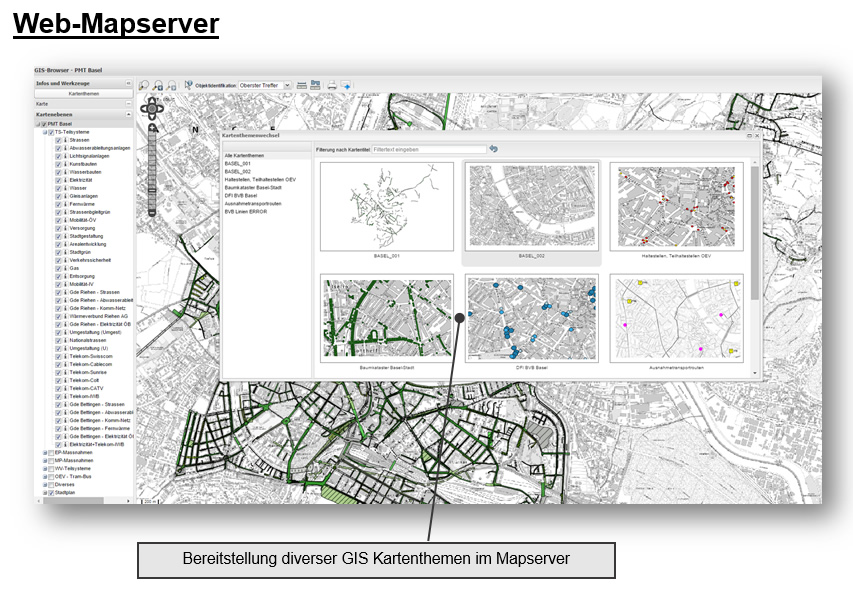Viewport: 853px width, 592px height.
Task: Open the Oberster Treffer dropdown
Action: (x=287, y=86)
